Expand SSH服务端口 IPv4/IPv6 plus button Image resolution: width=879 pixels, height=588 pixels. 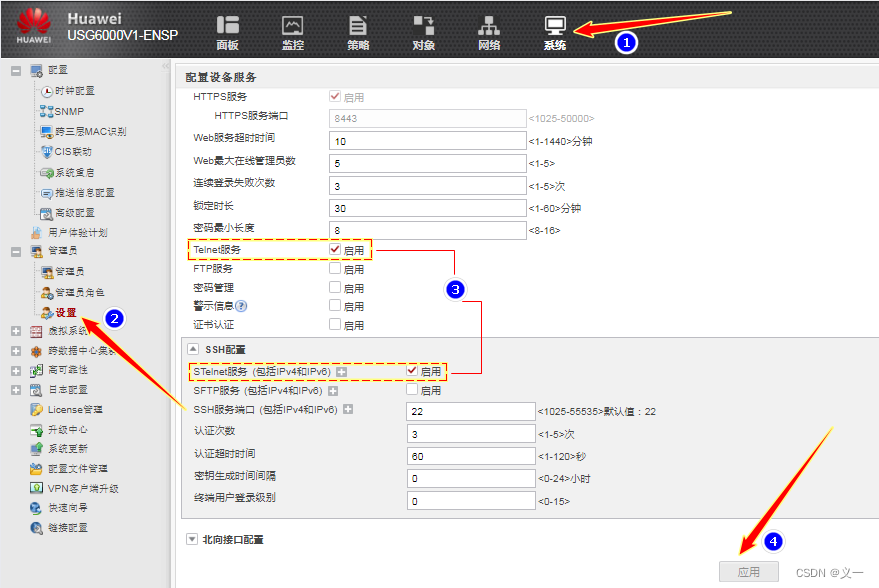coord(348,410)
